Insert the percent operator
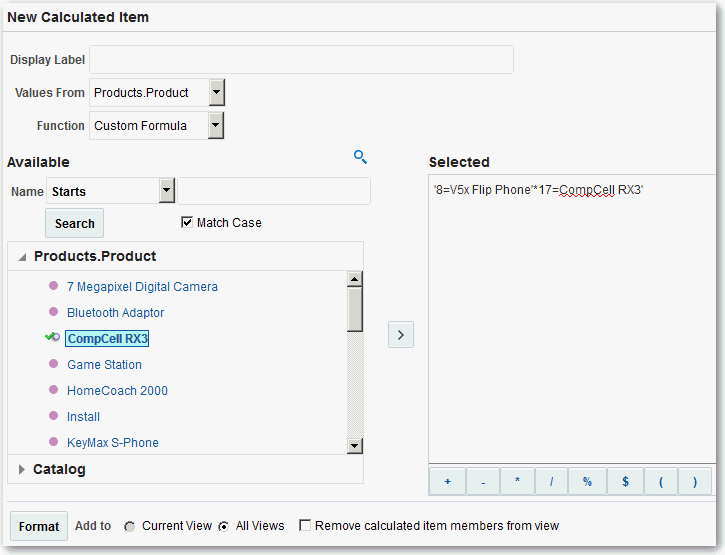 click(x=587, y=481)
